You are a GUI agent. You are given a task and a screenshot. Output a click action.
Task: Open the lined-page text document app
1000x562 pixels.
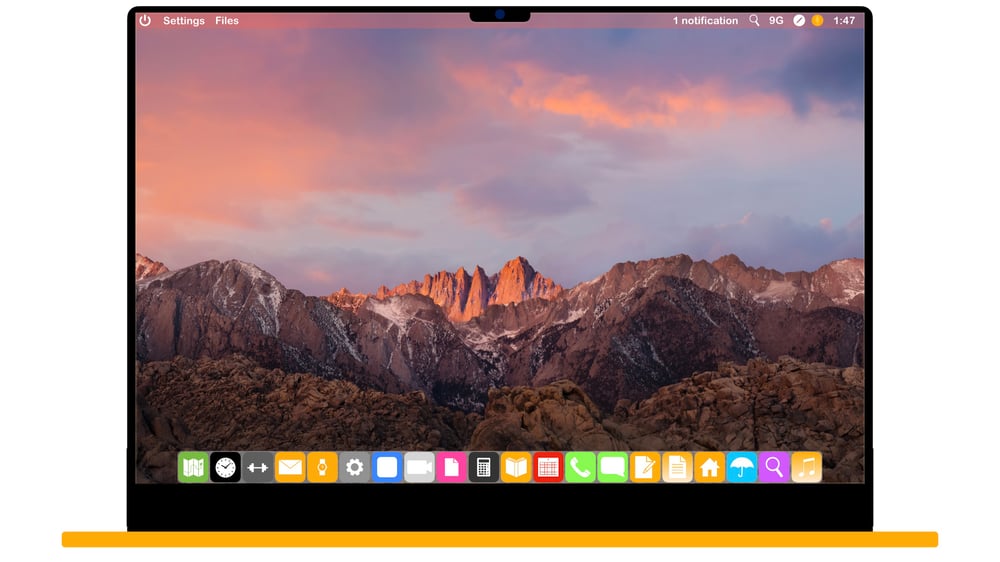tap(677, 468)
